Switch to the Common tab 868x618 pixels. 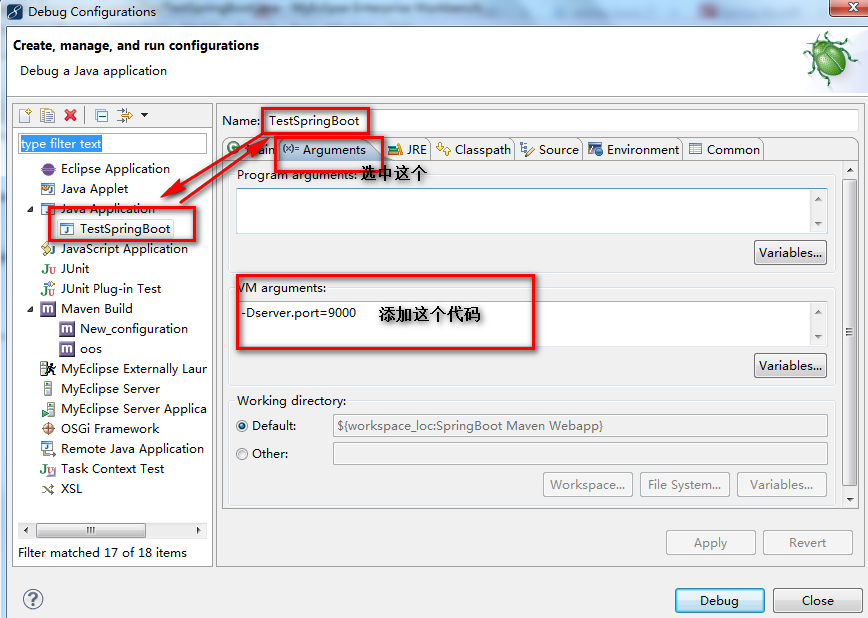[x=724, y=150]
